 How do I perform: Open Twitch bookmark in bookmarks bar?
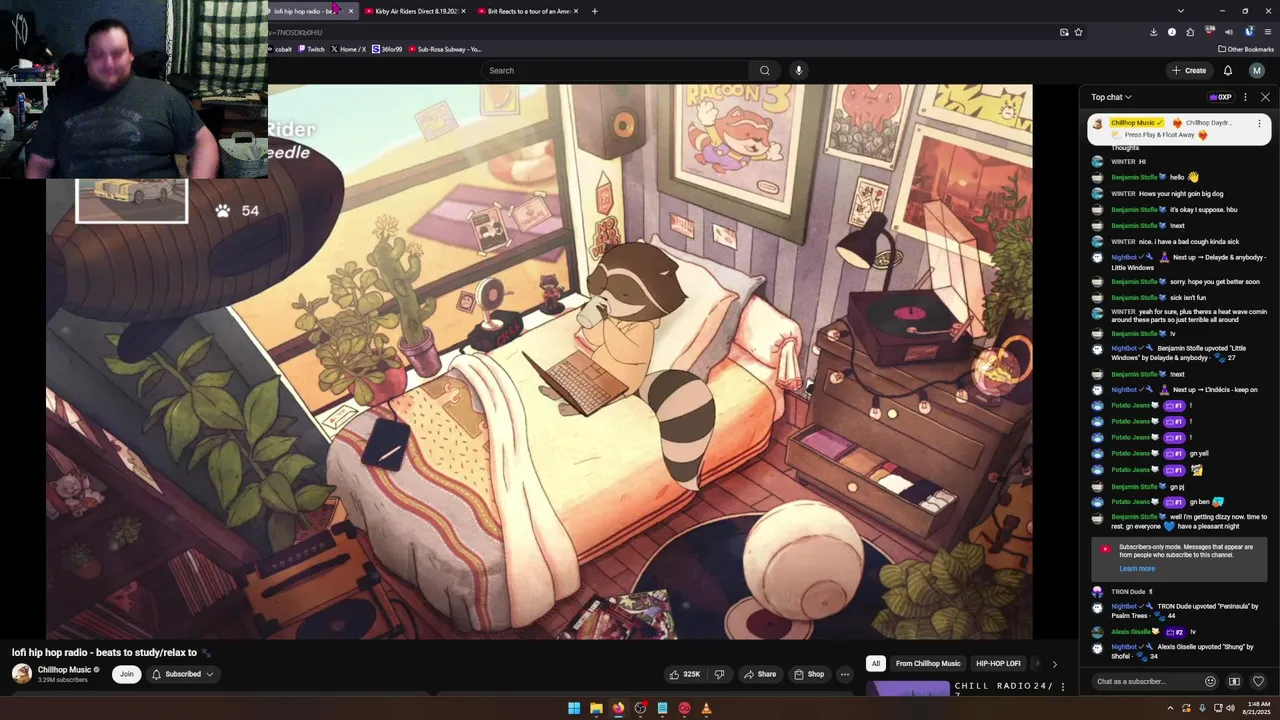[x=311, y=49]
